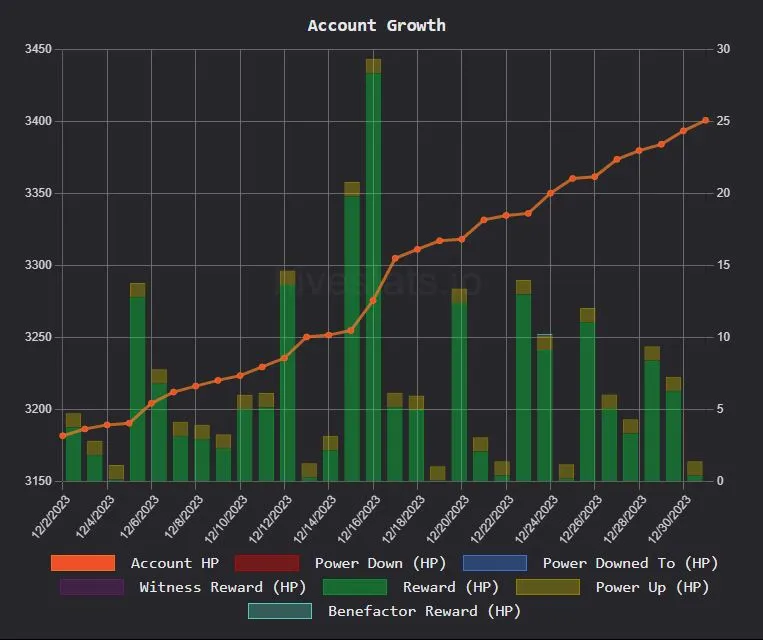Click the 12/14/2023 x-axis label
763x640 pixels.
click(315, 519)
